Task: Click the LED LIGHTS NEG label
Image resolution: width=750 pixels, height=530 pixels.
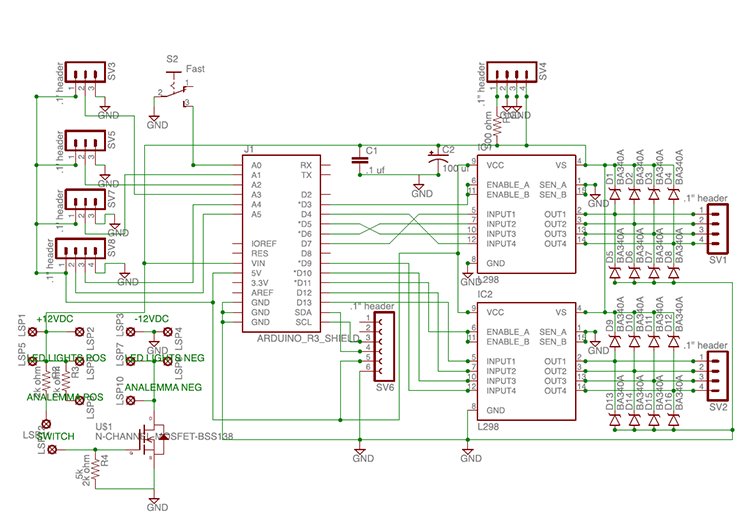Action: click(165, 358)
